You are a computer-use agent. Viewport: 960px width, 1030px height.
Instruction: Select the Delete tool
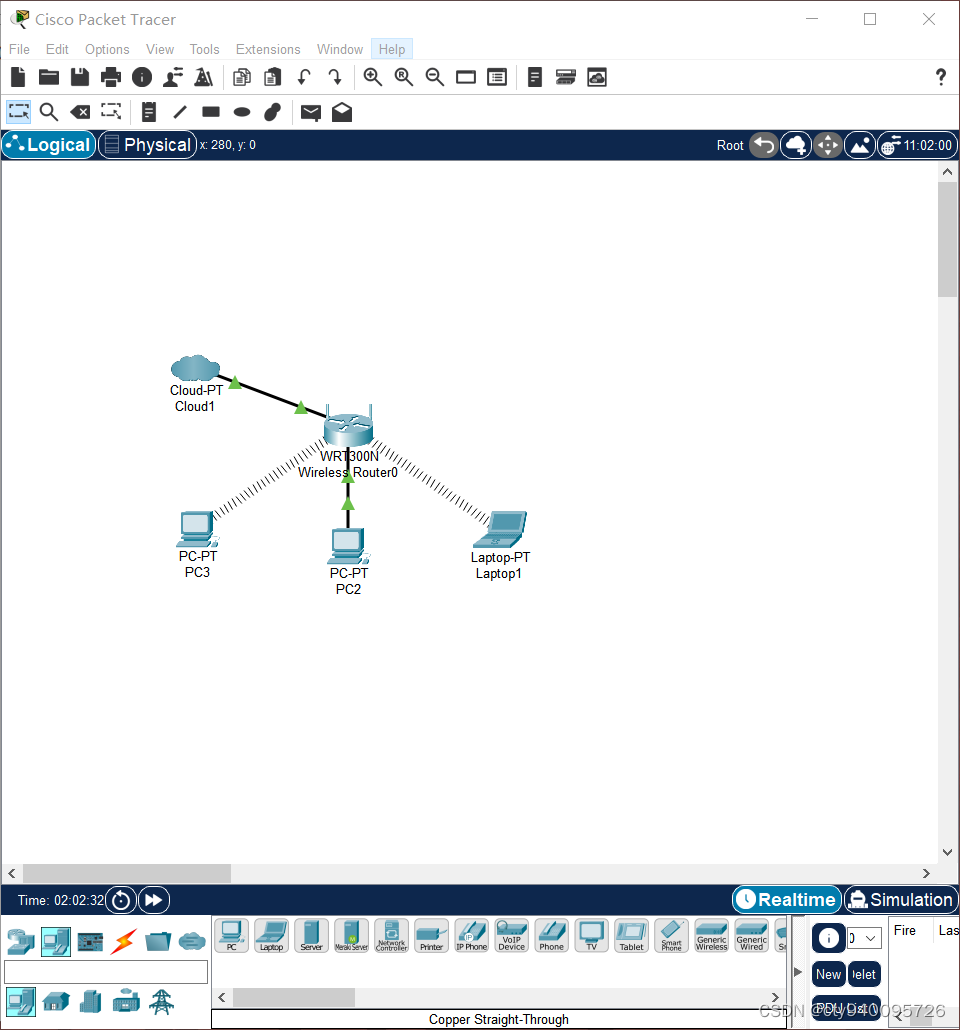(80, 112)
